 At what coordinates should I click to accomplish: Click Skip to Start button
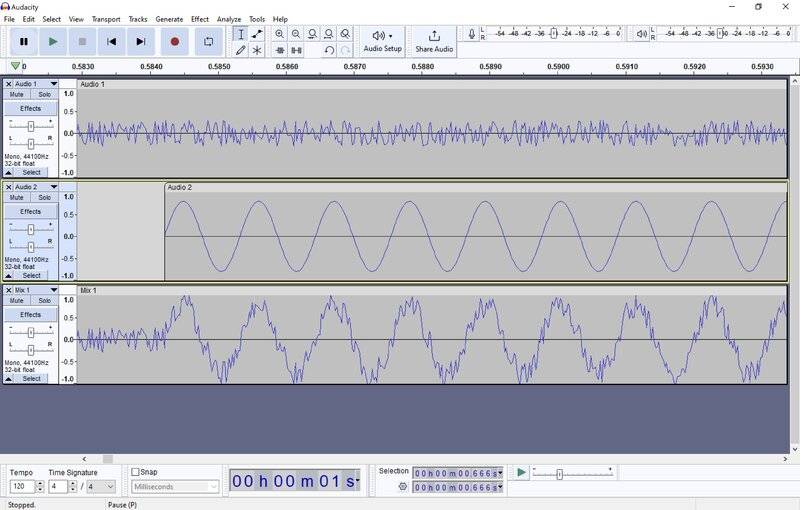(112, 41)
